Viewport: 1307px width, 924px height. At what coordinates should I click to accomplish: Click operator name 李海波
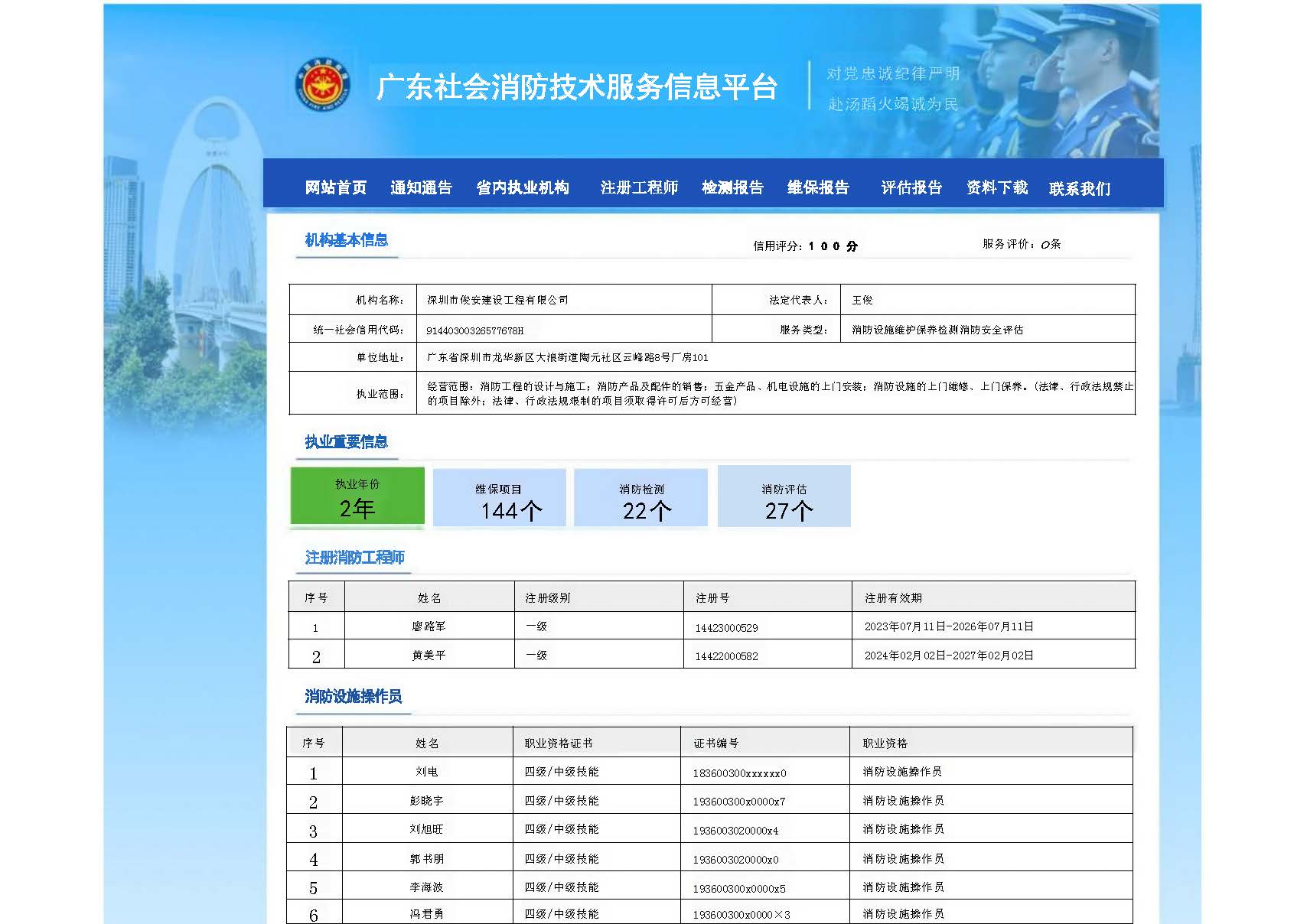(426, 887)
